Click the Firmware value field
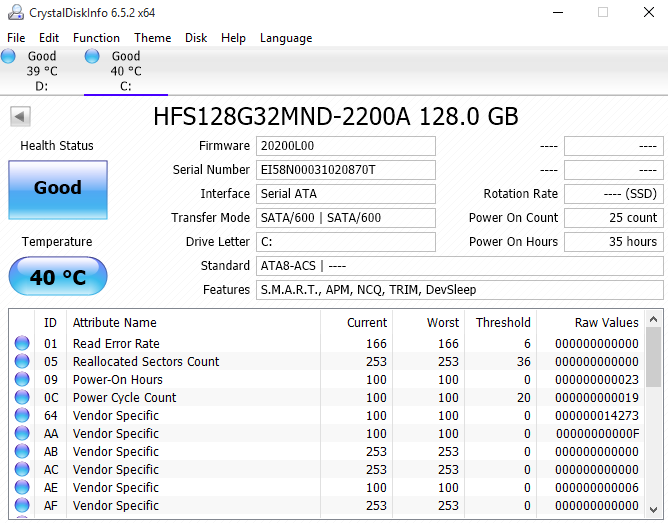668x523 pixels. [346, 146]
